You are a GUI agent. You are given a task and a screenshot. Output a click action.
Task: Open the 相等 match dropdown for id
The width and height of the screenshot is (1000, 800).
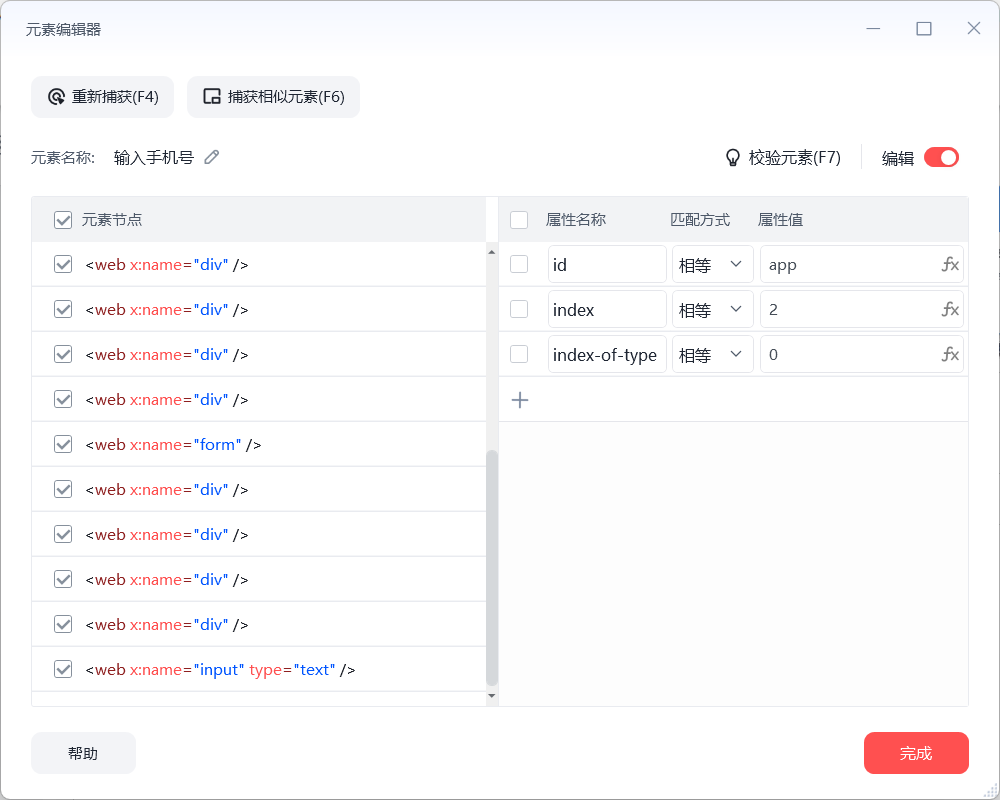click(x=713, y=264)
